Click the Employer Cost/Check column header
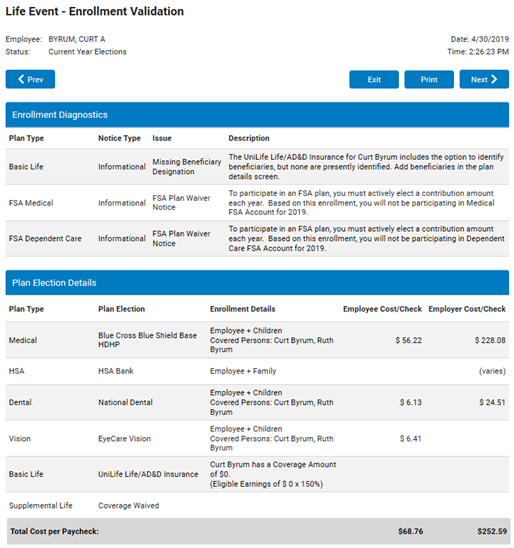 coord(467,309)
